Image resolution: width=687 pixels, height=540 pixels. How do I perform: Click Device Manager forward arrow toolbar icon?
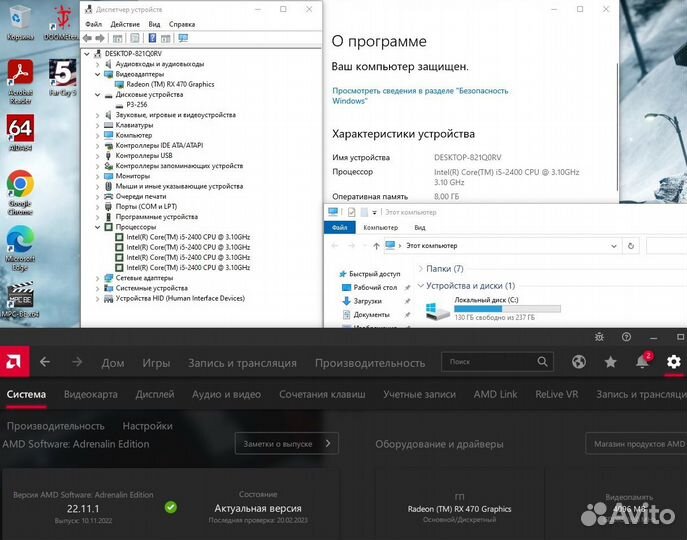(100, 38)
